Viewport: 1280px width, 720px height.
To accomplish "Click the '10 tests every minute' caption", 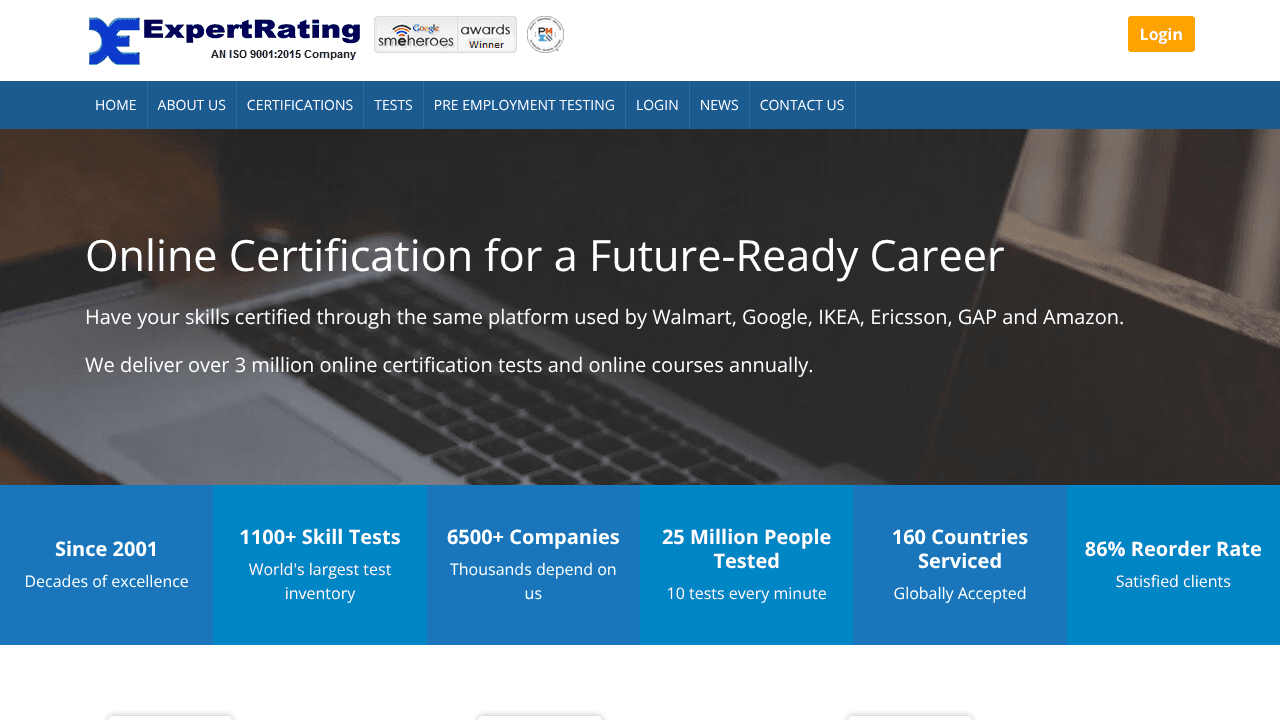I will 746,593.
